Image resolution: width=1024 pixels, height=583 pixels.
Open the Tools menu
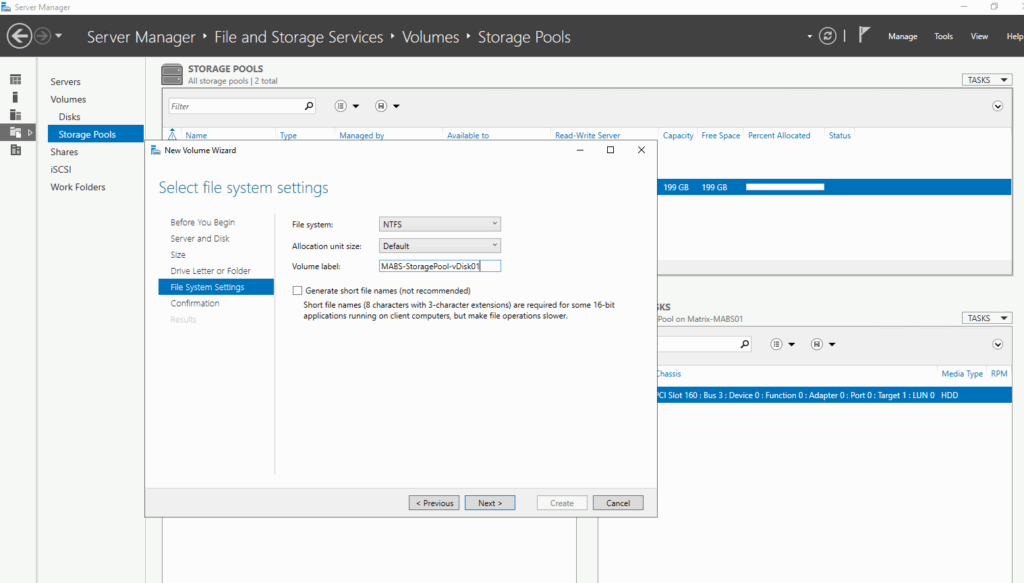(x=943, y=37)
